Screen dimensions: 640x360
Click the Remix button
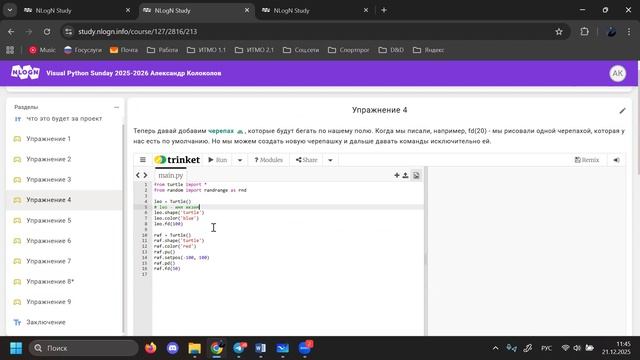point(587,160)
